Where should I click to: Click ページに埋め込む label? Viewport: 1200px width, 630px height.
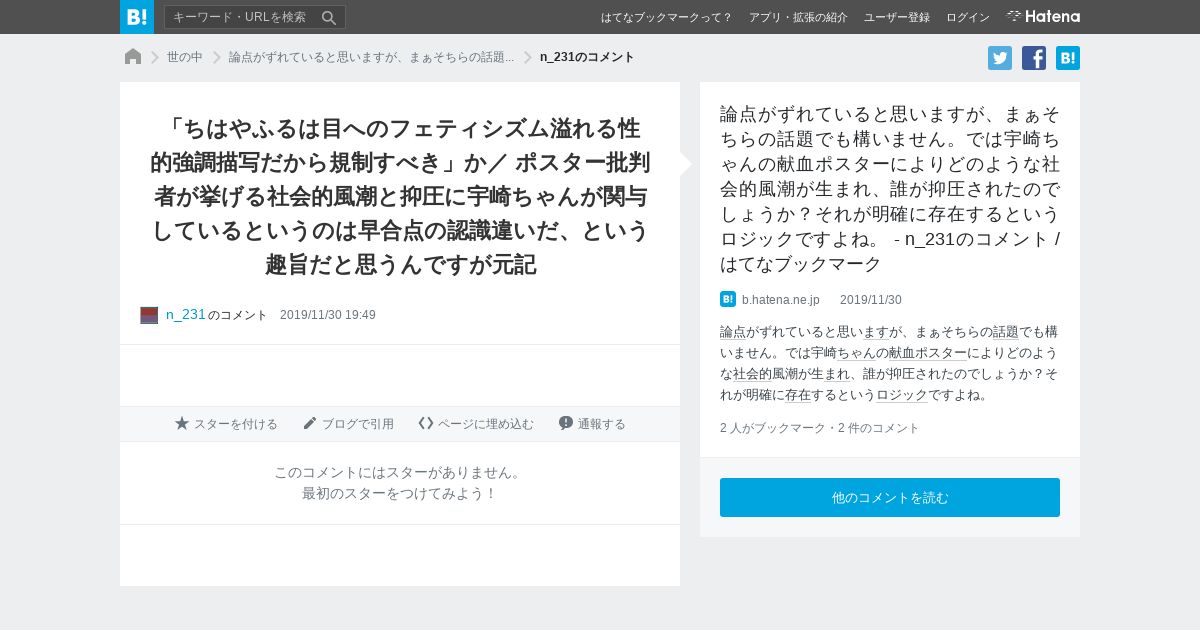pos(486,424)
